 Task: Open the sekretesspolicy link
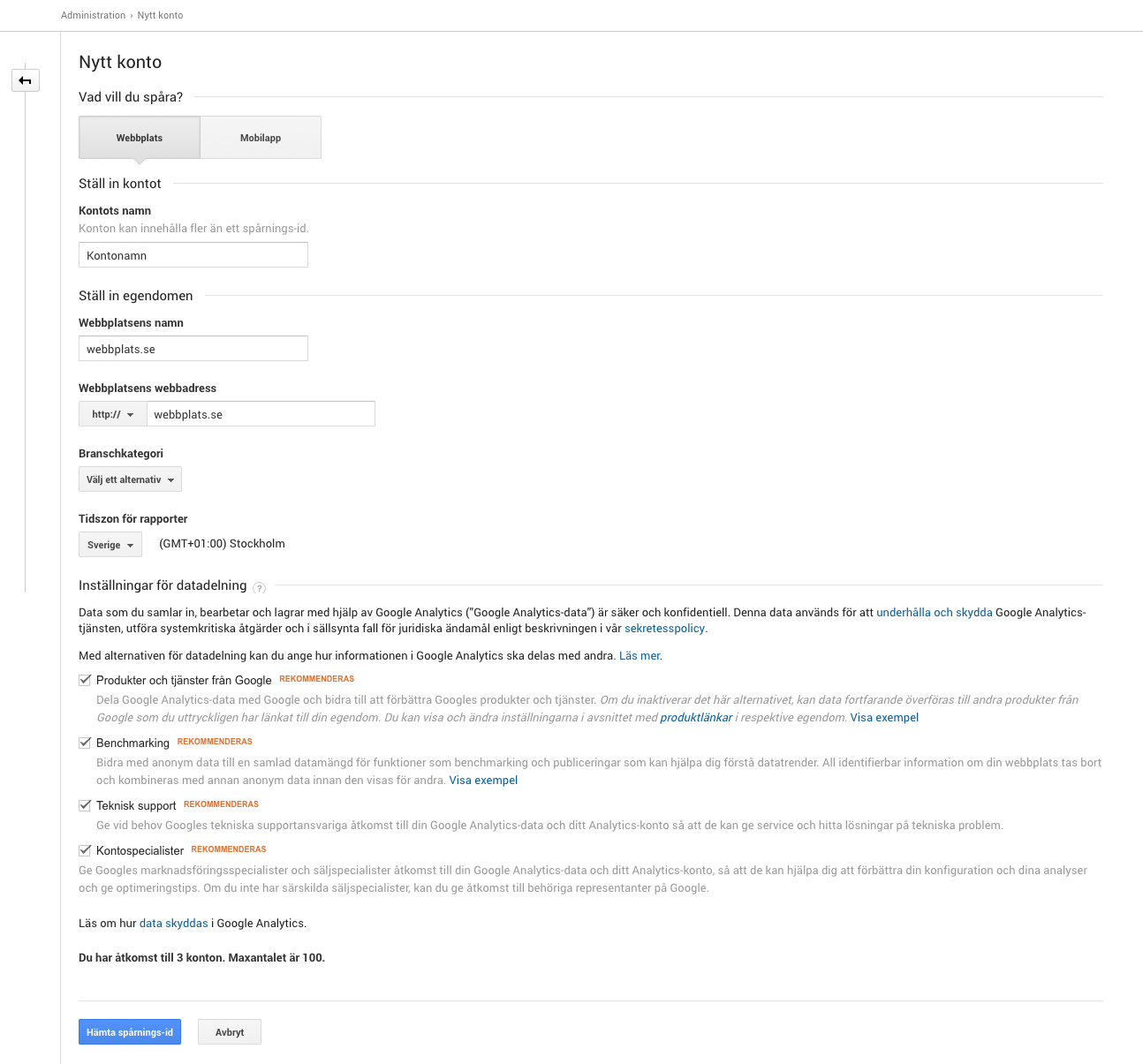click(x=664, y=629)
